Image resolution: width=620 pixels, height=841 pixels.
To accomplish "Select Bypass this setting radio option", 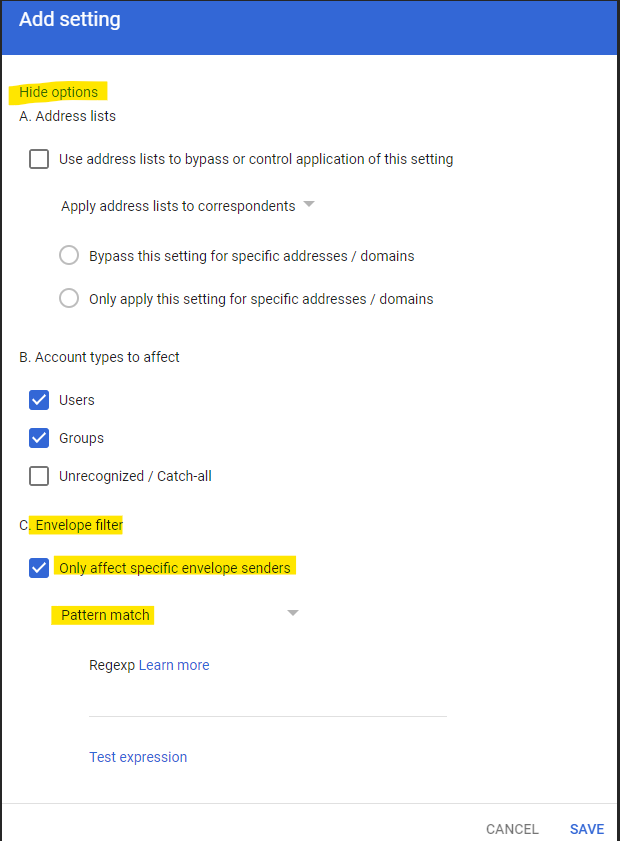I will coord(69,255).
